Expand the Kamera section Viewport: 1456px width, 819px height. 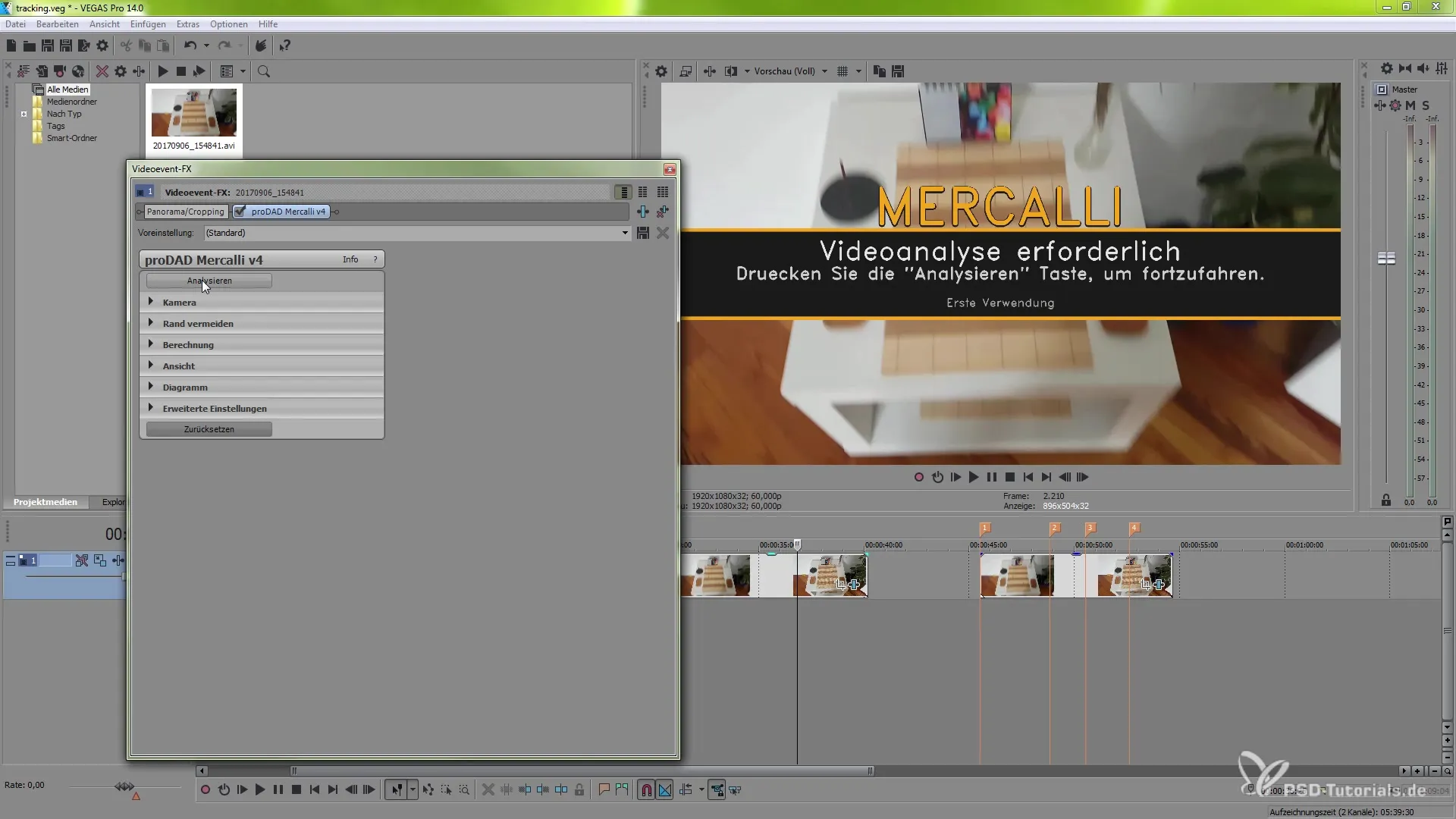pyautogui.click(x=262, y=302)
